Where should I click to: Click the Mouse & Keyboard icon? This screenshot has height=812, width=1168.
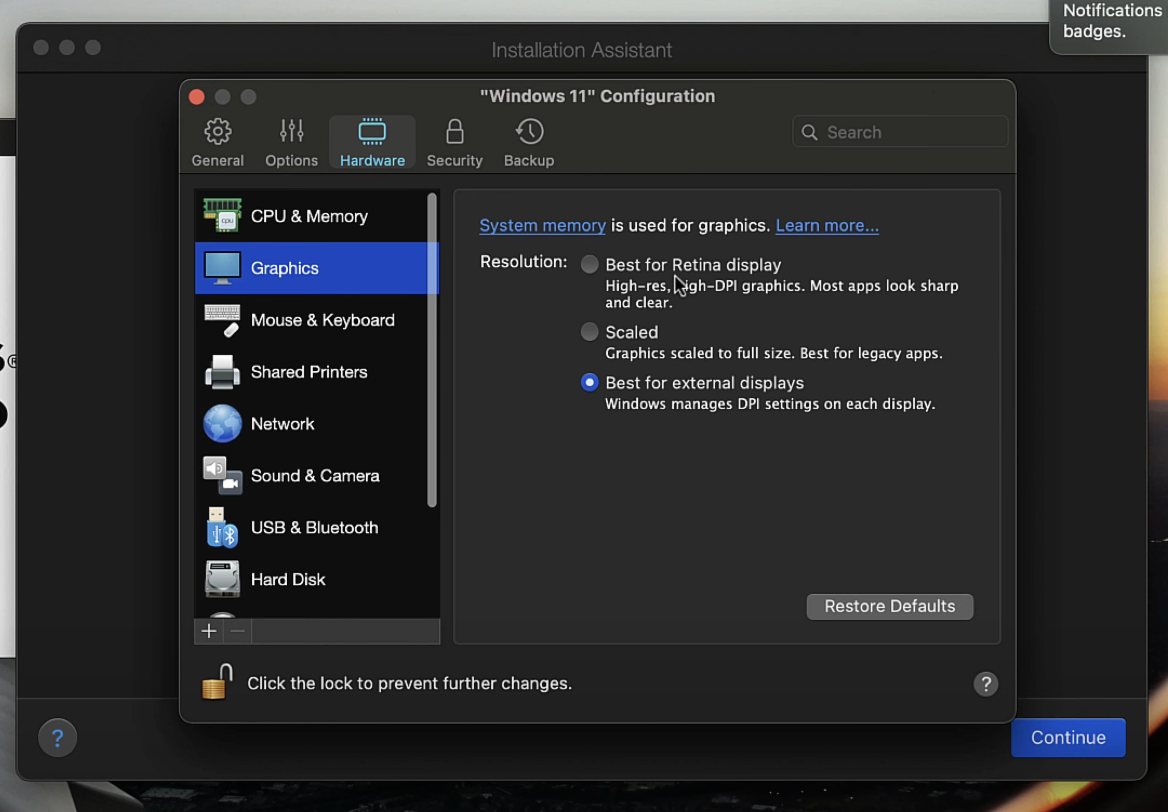[x=222, y=320]
